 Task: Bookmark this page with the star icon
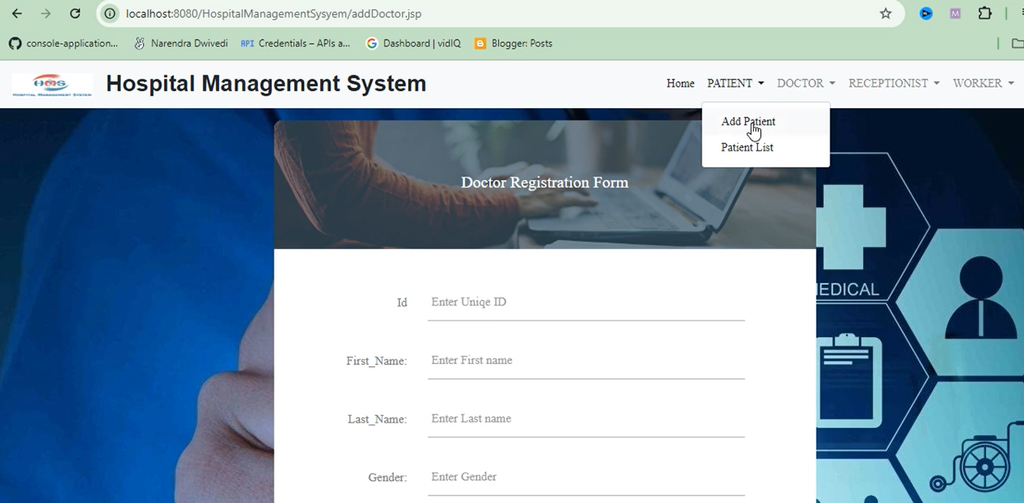click(x=886, y=13)
